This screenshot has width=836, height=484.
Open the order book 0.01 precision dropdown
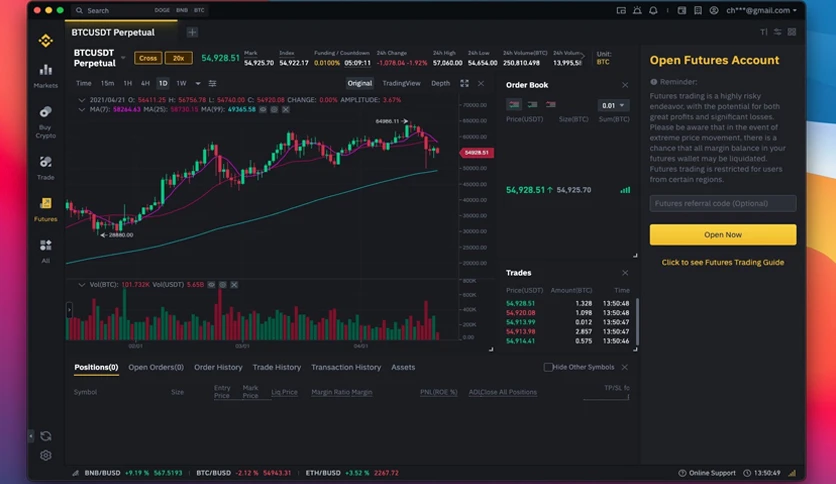pos(613,105)
